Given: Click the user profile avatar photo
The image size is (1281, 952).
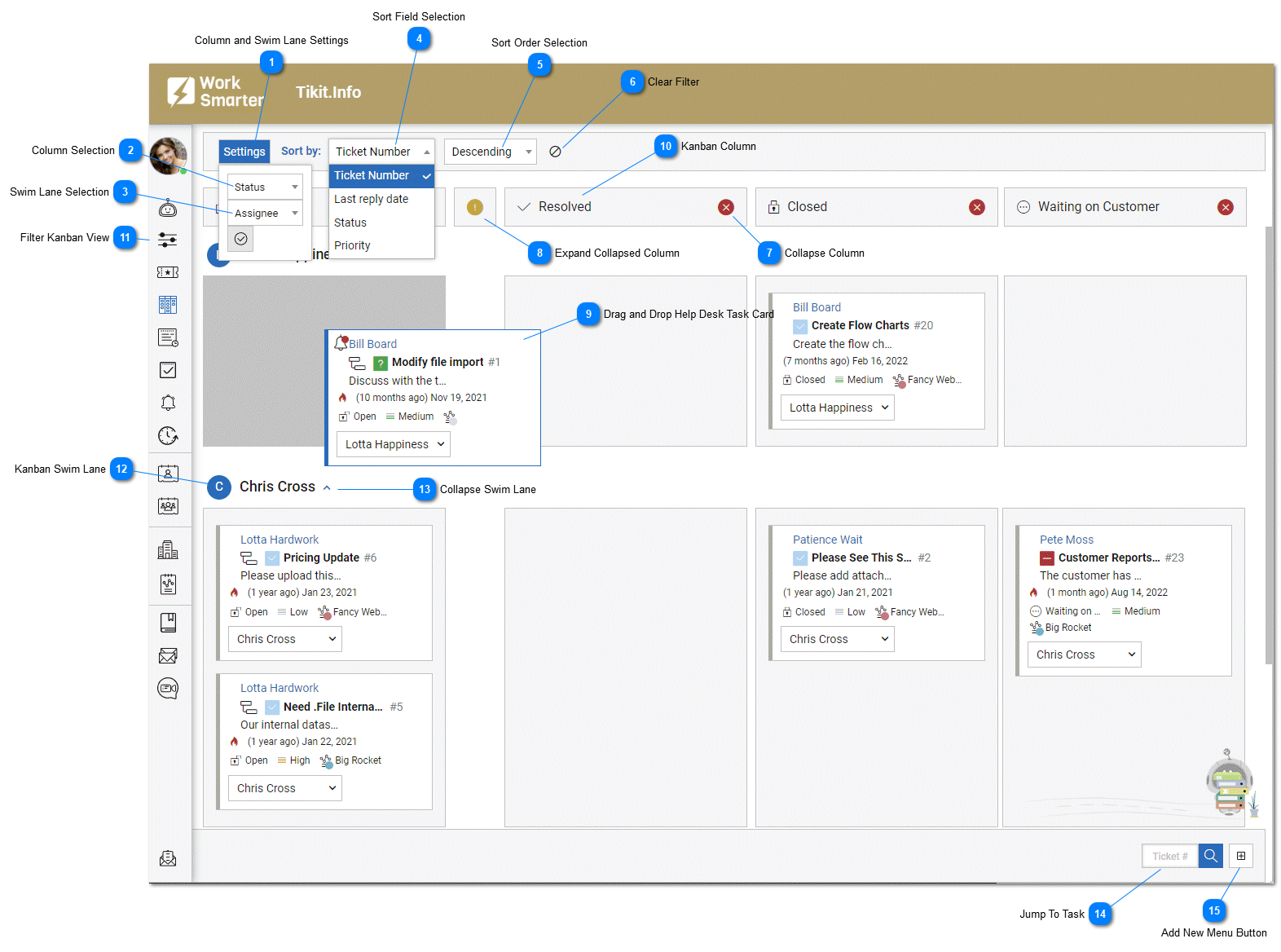Looking at the screenshot, I should click(x=168, y=155).
